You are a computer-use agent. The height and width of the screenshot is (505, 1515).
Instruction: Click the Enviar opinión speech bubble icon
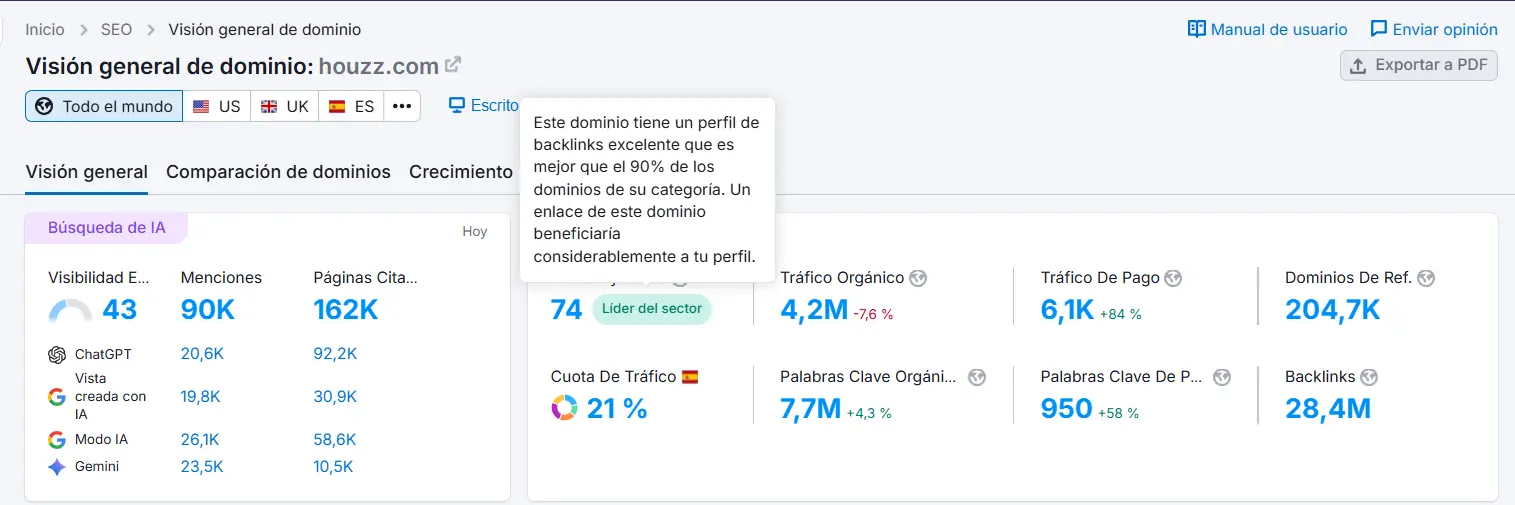tap(1379, 29)
